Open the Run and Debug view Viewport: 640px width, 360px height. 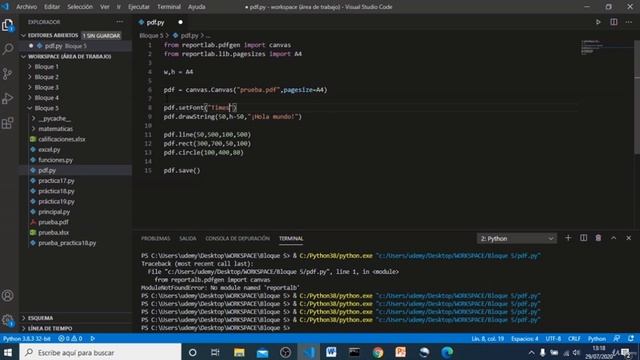point(8,98)
